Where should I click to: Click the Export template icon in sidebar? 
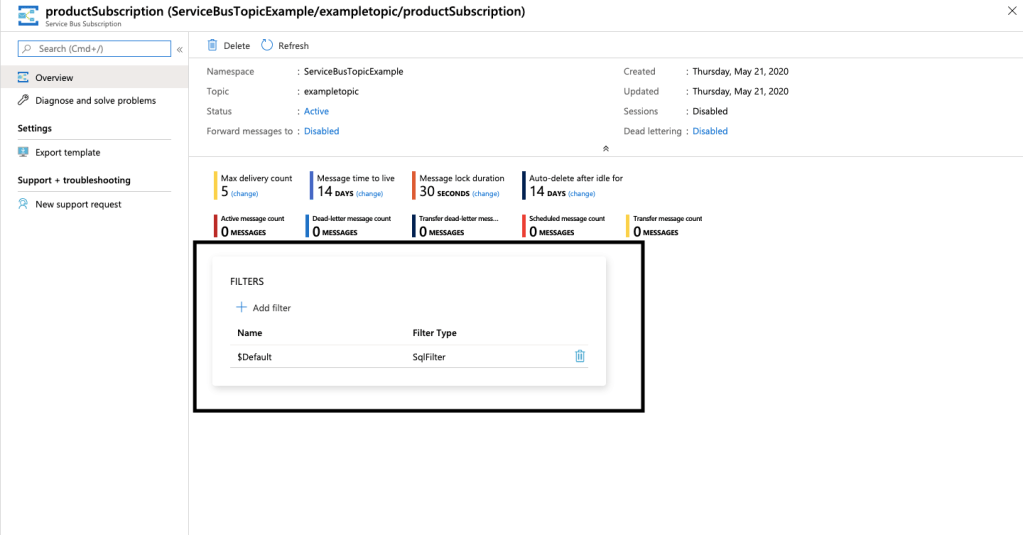tap(24, 152)
